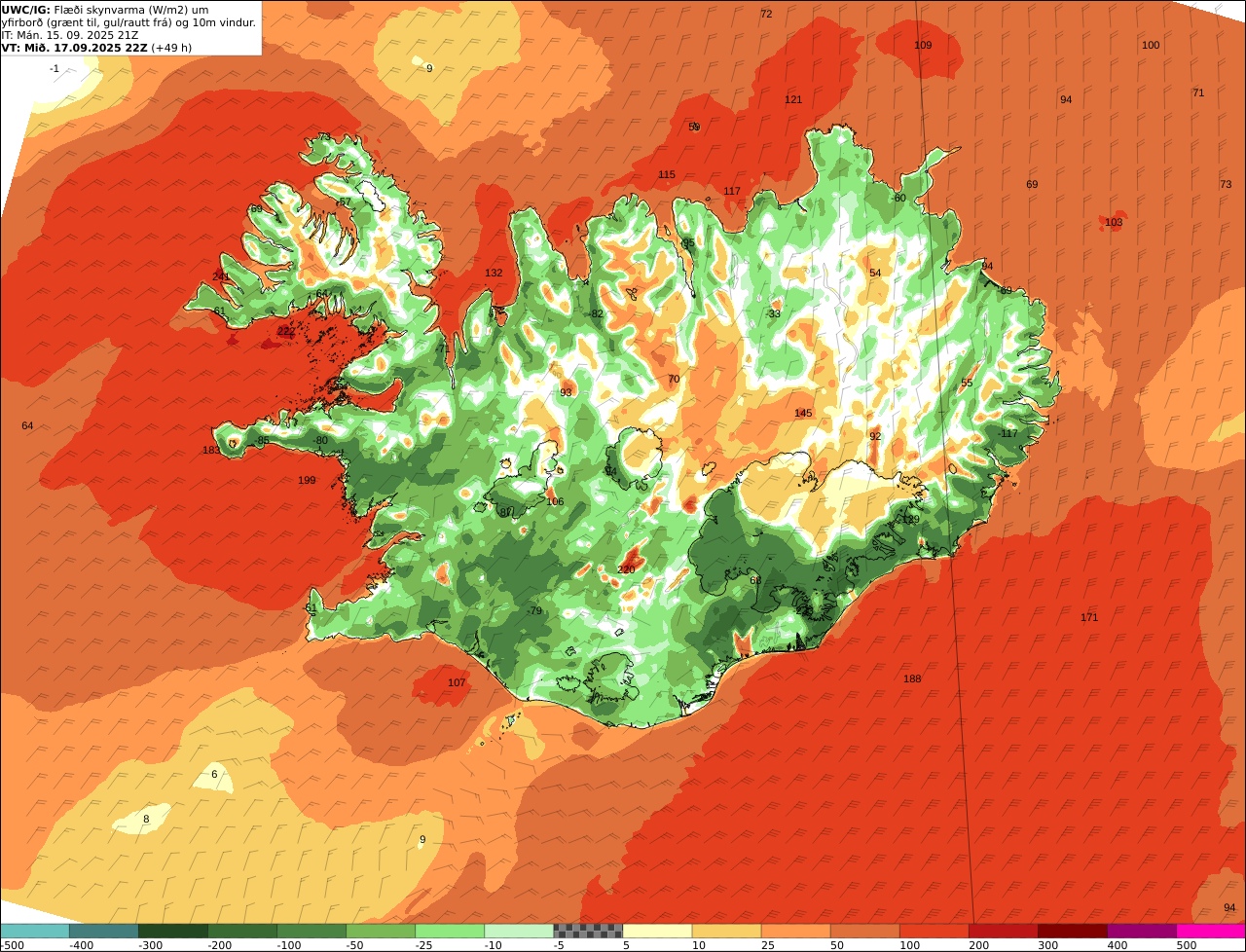Click the dark teal -400 to -300 legend swatch
This screenshot has height=952, width=1246.
[103, 931]
